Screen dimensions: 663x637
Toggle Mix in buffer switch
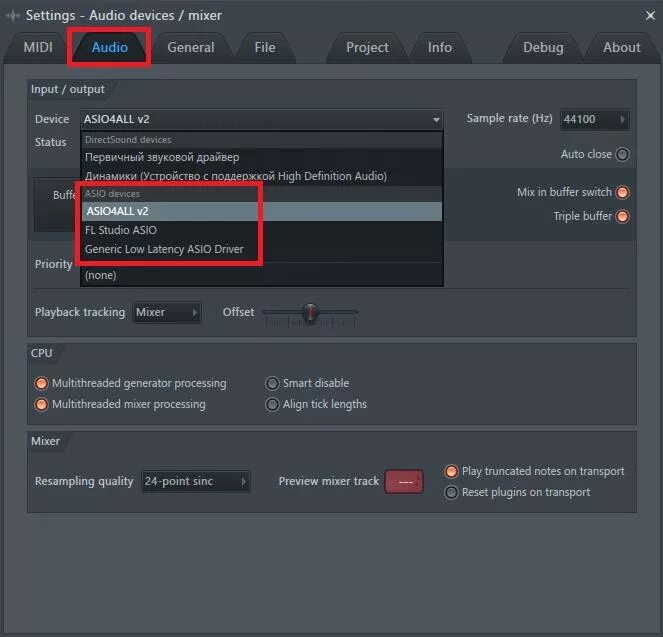[x=622, y=192]
